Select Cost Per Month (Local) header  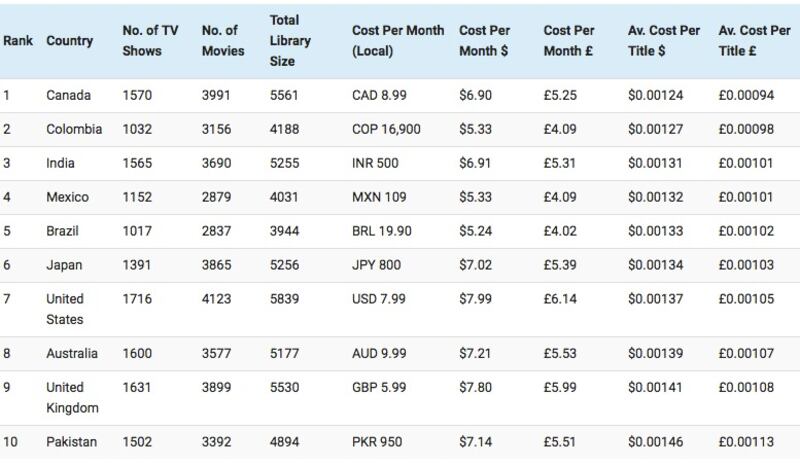(x=398, y=41)
